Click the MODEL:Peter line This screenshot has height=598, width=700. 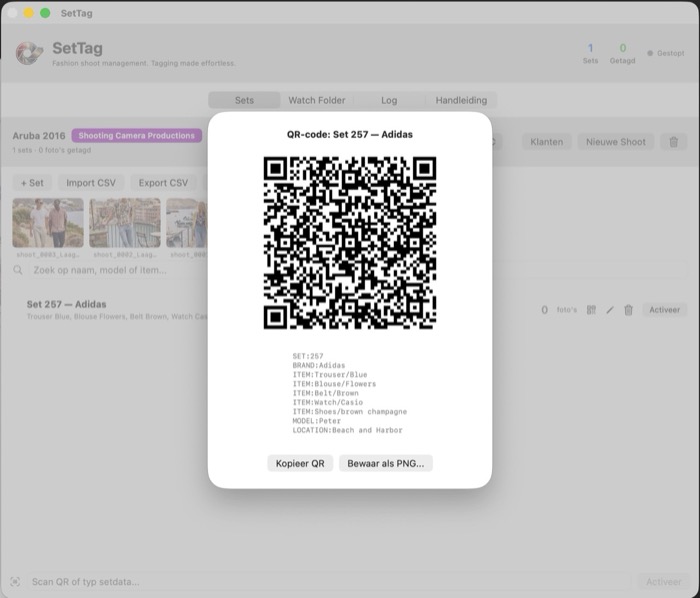click(x=317, y=421)
